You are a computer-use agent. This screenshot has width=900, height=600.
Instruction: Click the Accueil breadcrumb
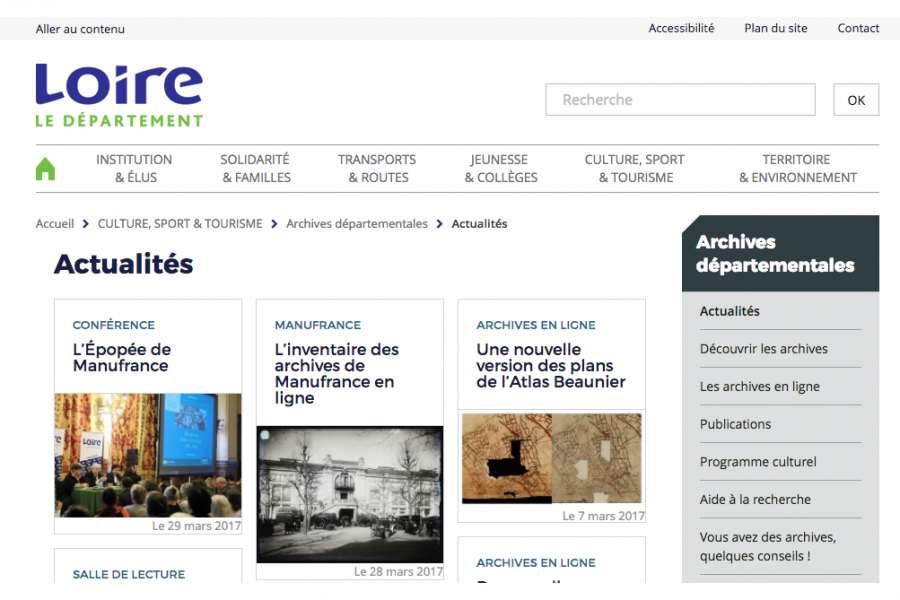55,223
